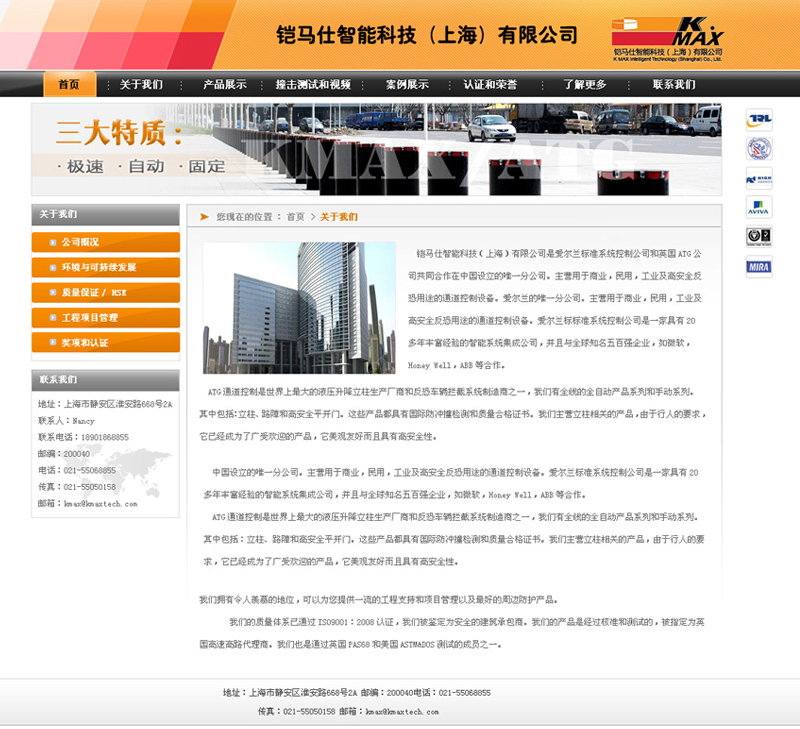
Task: Open the 工程项目管理 sidebar button
Action: 106,318
